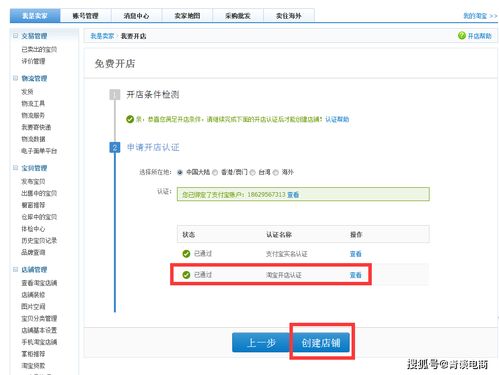Select the 海外 location radio button
This screenshot has height=375, width=499.
(276, 172)
